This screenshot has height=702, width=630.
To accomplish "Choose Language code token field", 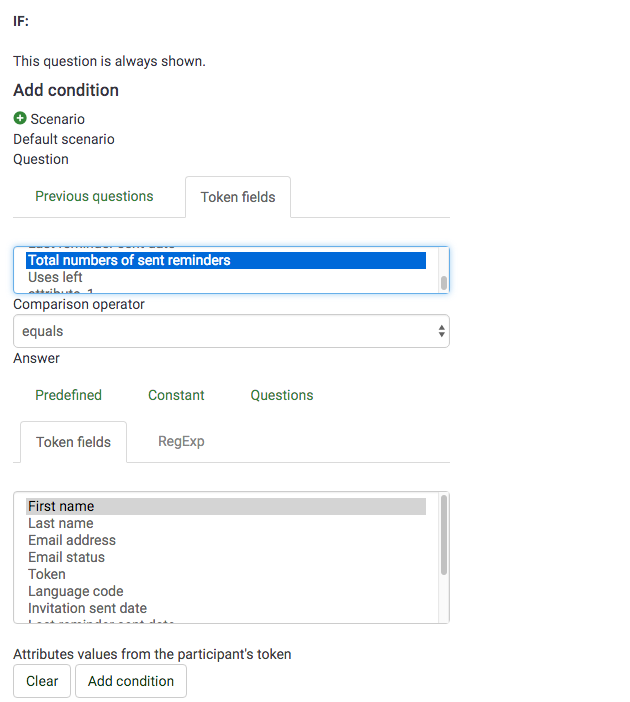I will (76, 591).
